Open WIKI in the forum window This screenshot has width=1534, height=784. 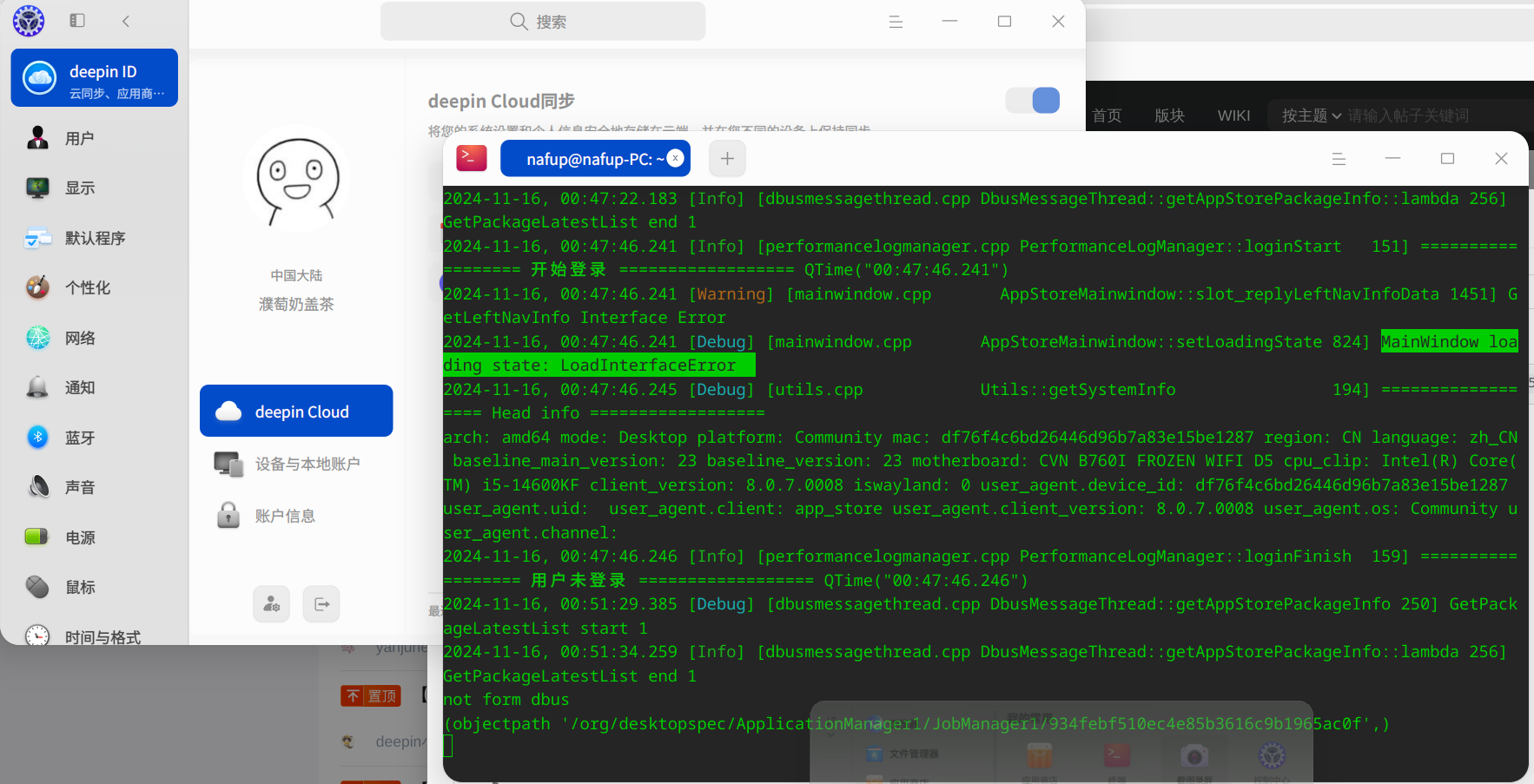click(1233, 115)
